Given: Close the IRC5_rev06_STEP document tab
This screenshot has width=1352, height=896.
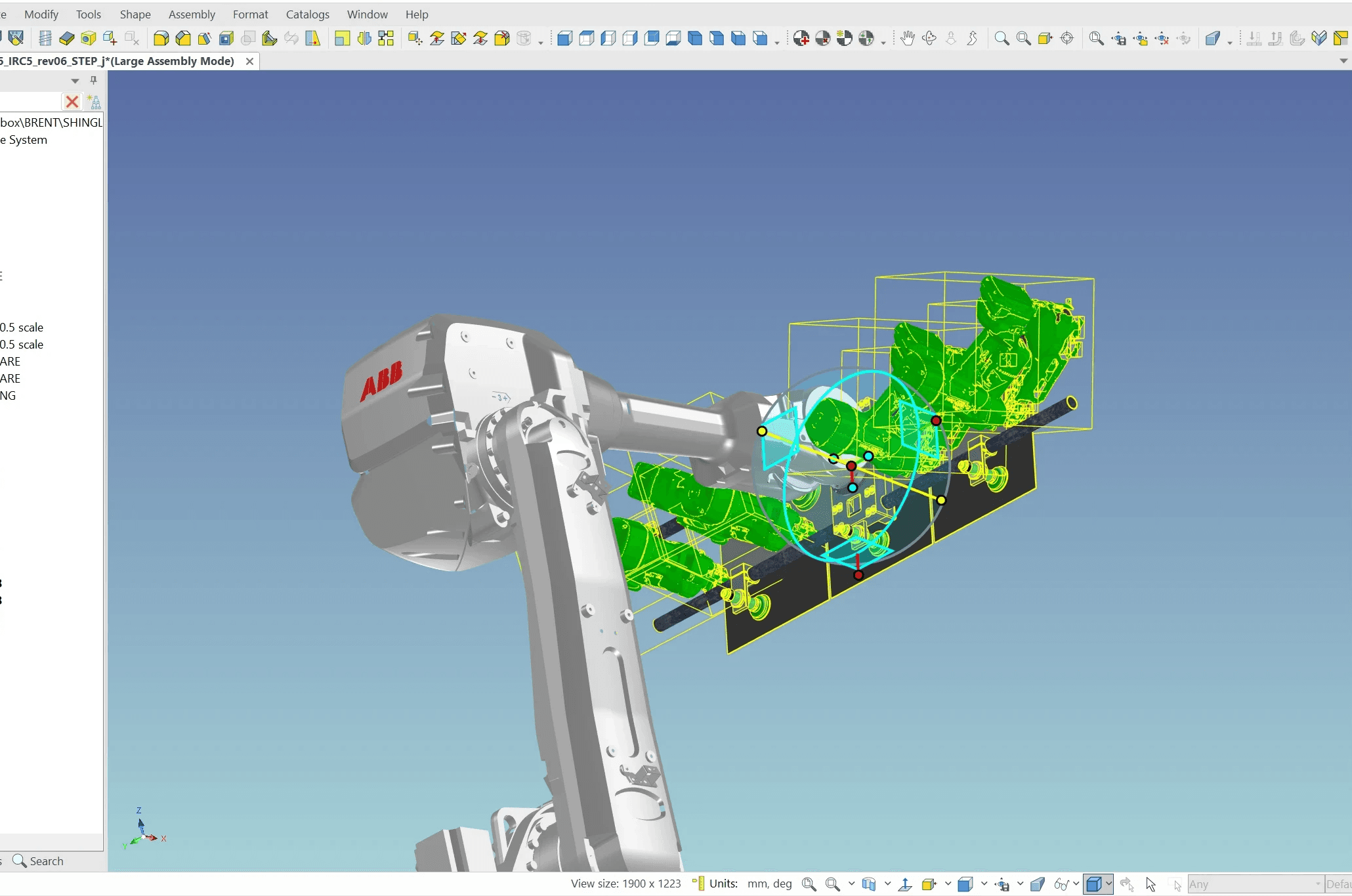Looking at the screenshot, I should pos(249,61).
